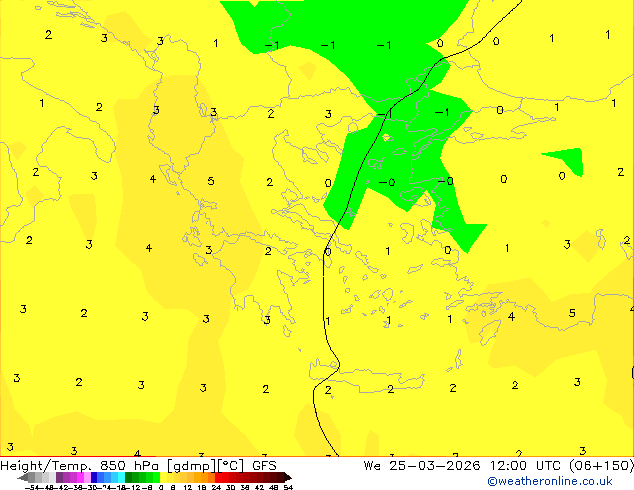
Task: Click the dark brown right arrow end of the legend
Action: coord(288,477)
